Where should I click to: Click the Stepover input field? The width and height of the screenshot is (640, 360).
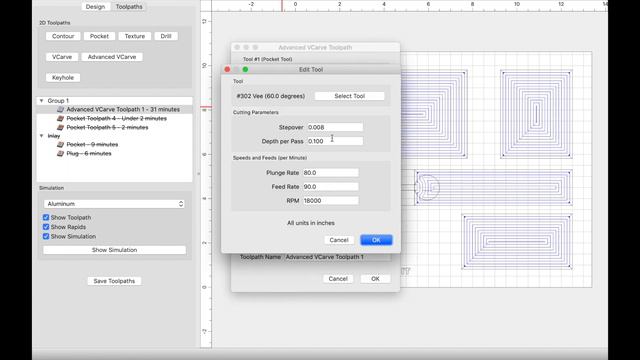tap(335, 127)
